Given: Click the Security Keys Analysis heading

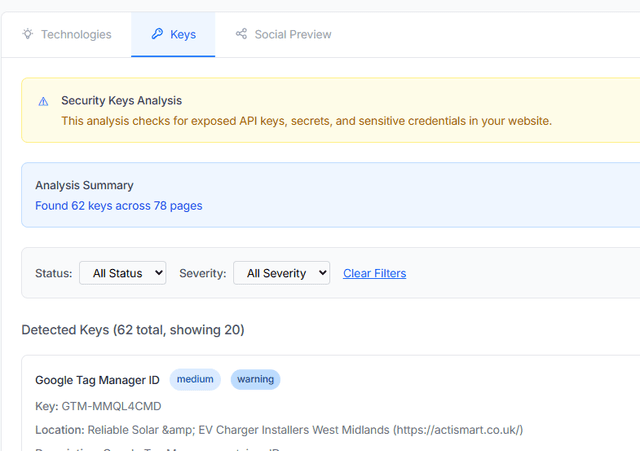Looking at the screenshot, I should point(121,100).
